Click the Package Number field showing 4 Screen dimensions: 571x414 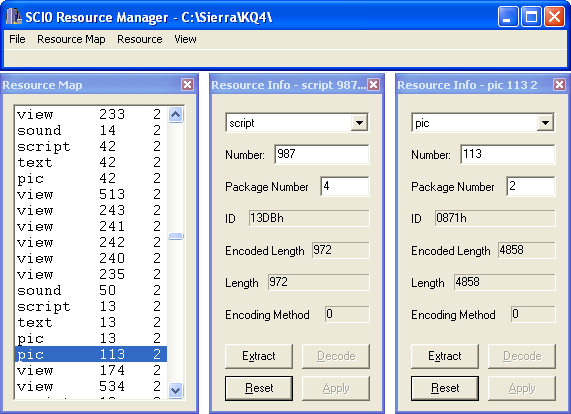pos(345,186)
